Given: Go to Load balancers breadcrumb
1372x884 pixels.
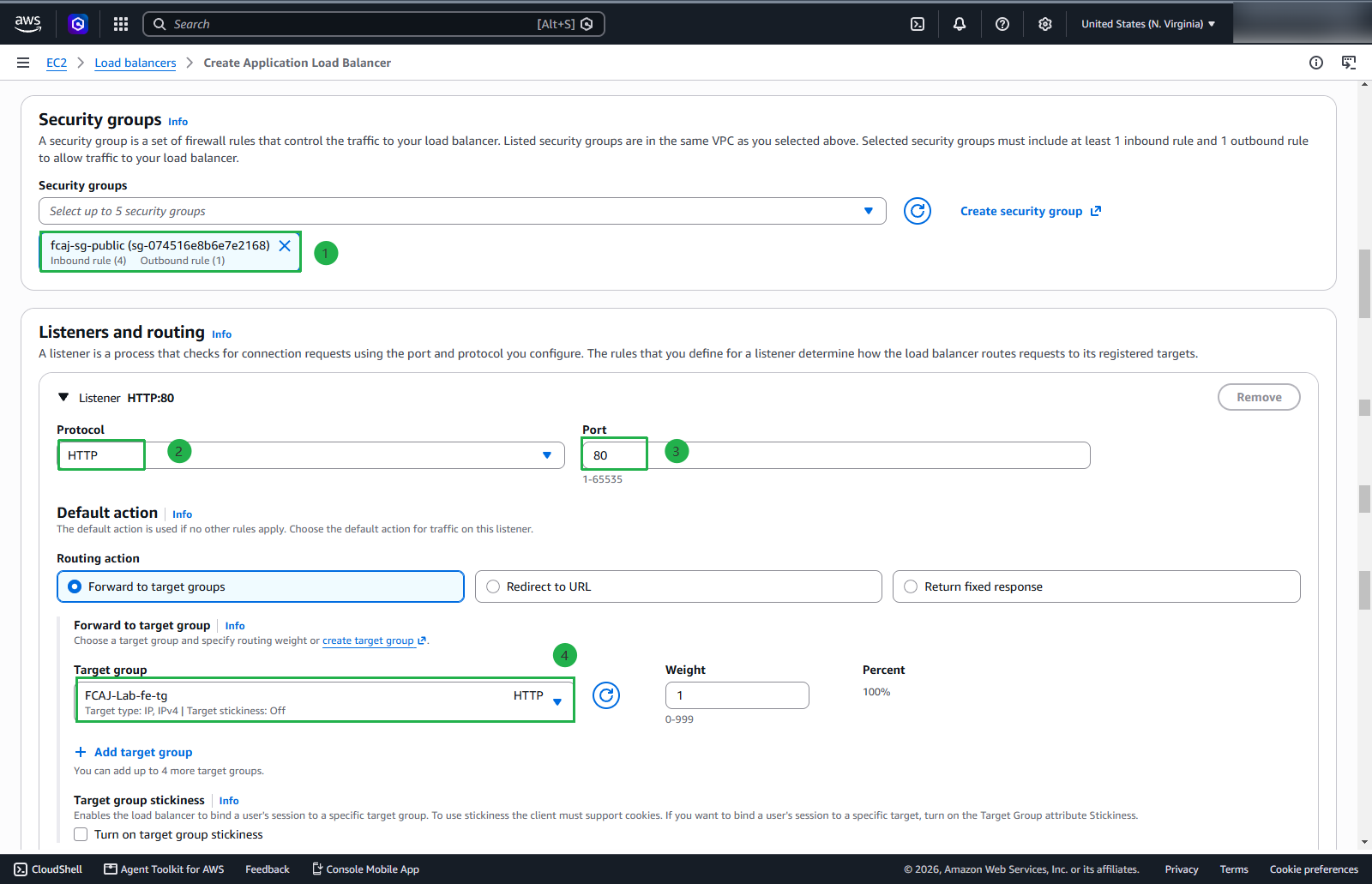Looking at the screenshot, I should [x=135, y=63].
